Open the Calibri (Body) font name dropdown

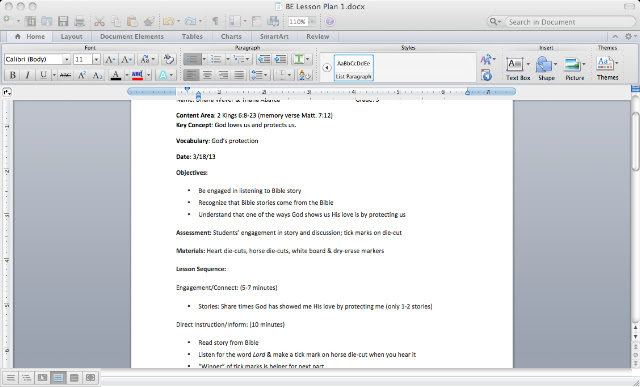tap(66, 60)
